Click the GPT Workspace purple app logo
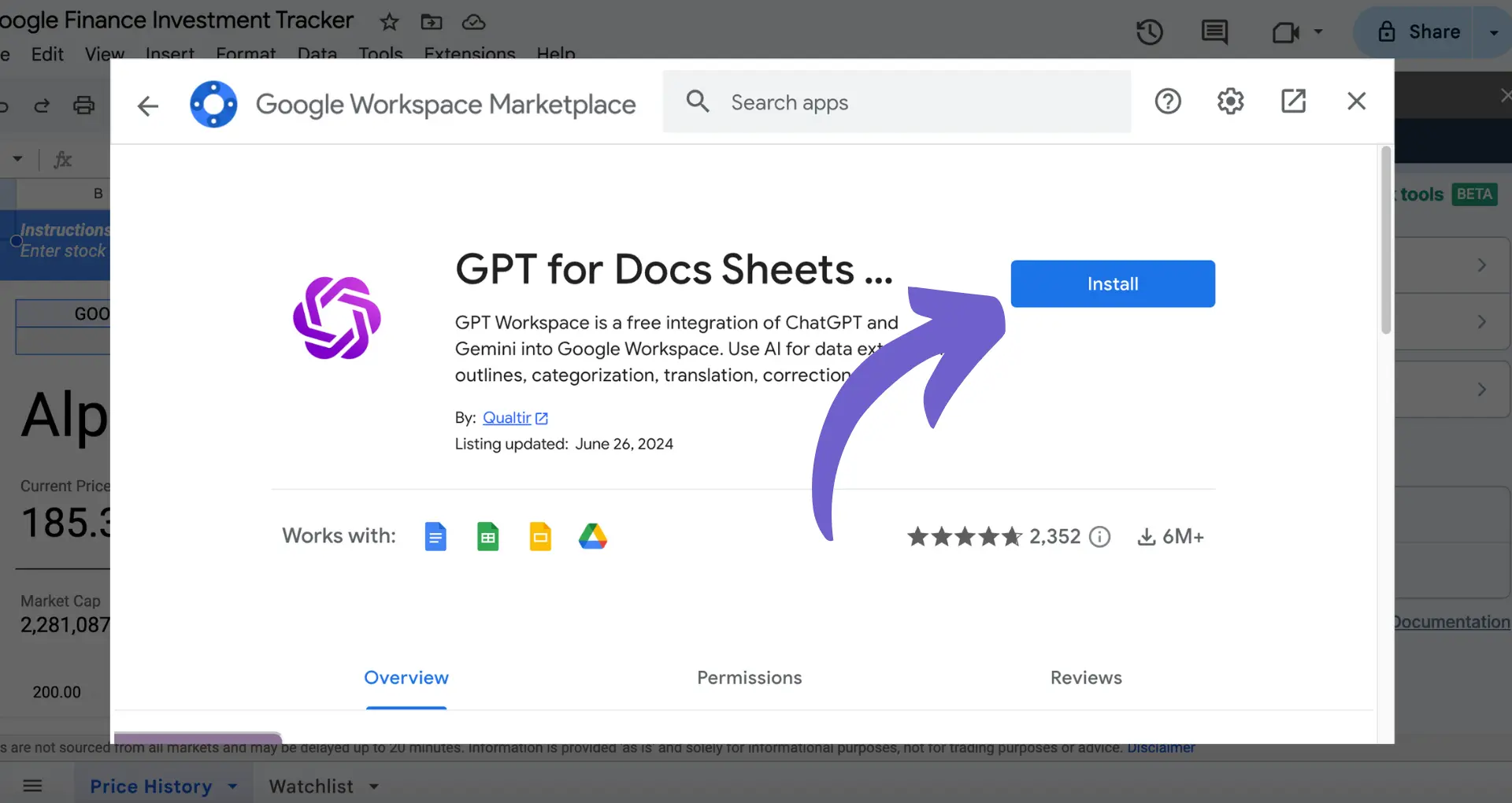1512x803 pixels. [337, 318]
